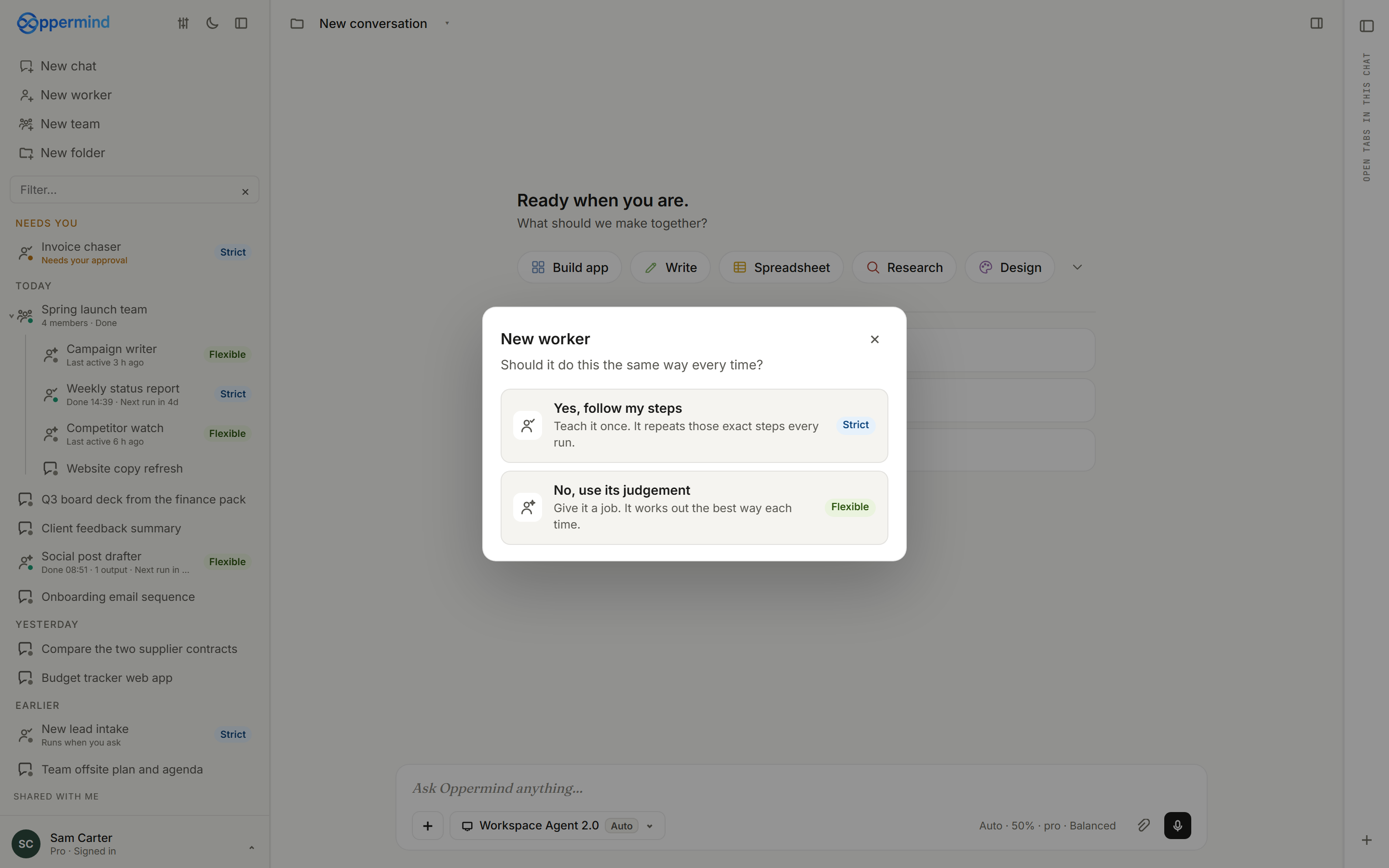This screenshot has width=1389, height=868.
Task: Open Q3 board deck from the finance pack
Action: click(135, 500)
